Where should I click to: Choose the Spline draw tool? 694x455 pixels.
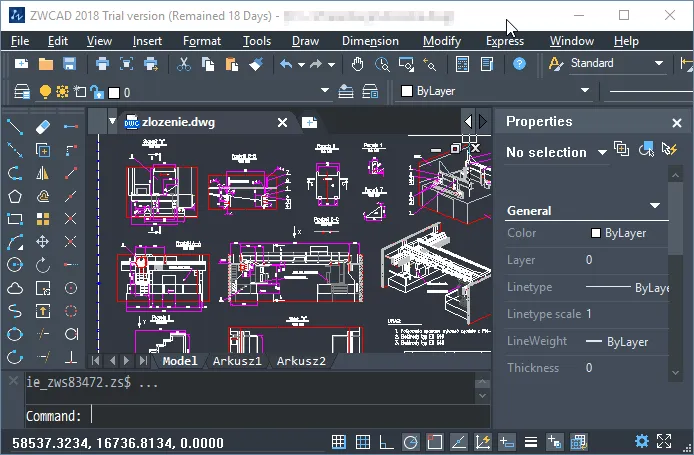[x=15, y=311]
